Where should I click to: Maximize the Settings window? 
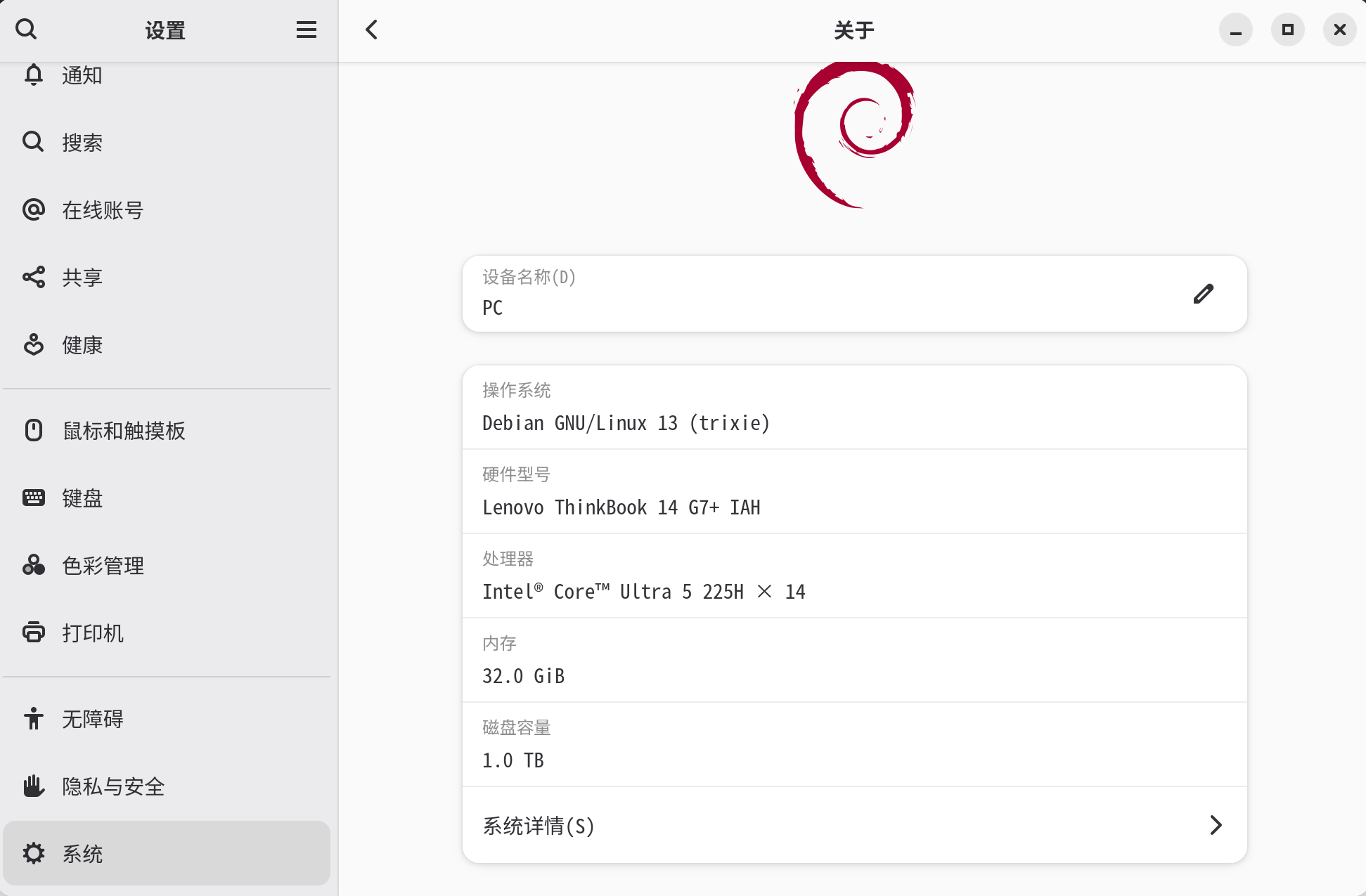click(x=1287, y=30)
